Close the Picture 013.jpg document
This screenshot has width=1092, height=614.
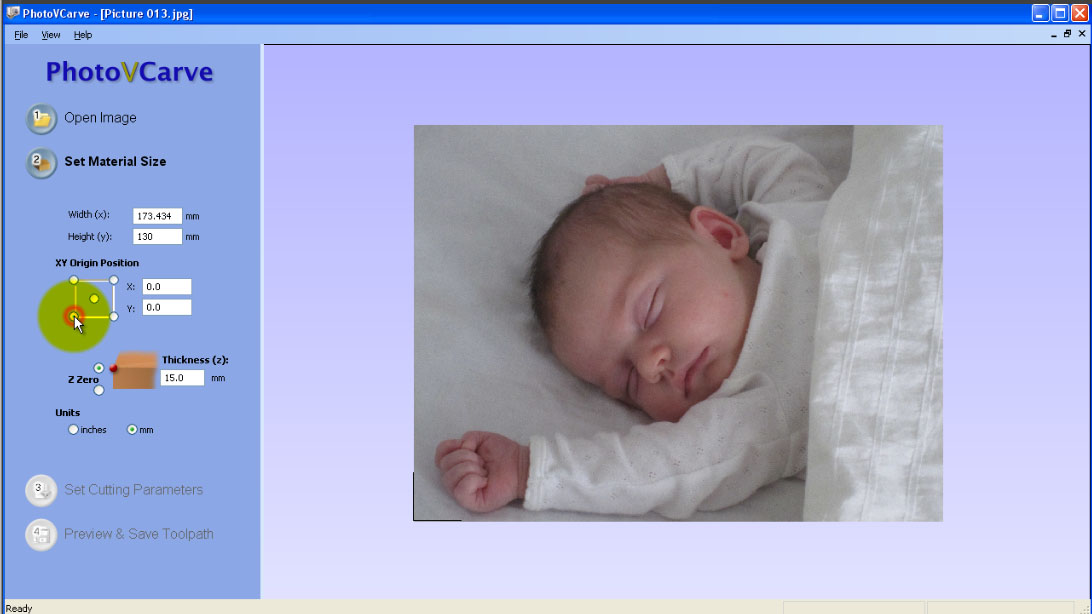(1082, 34)
